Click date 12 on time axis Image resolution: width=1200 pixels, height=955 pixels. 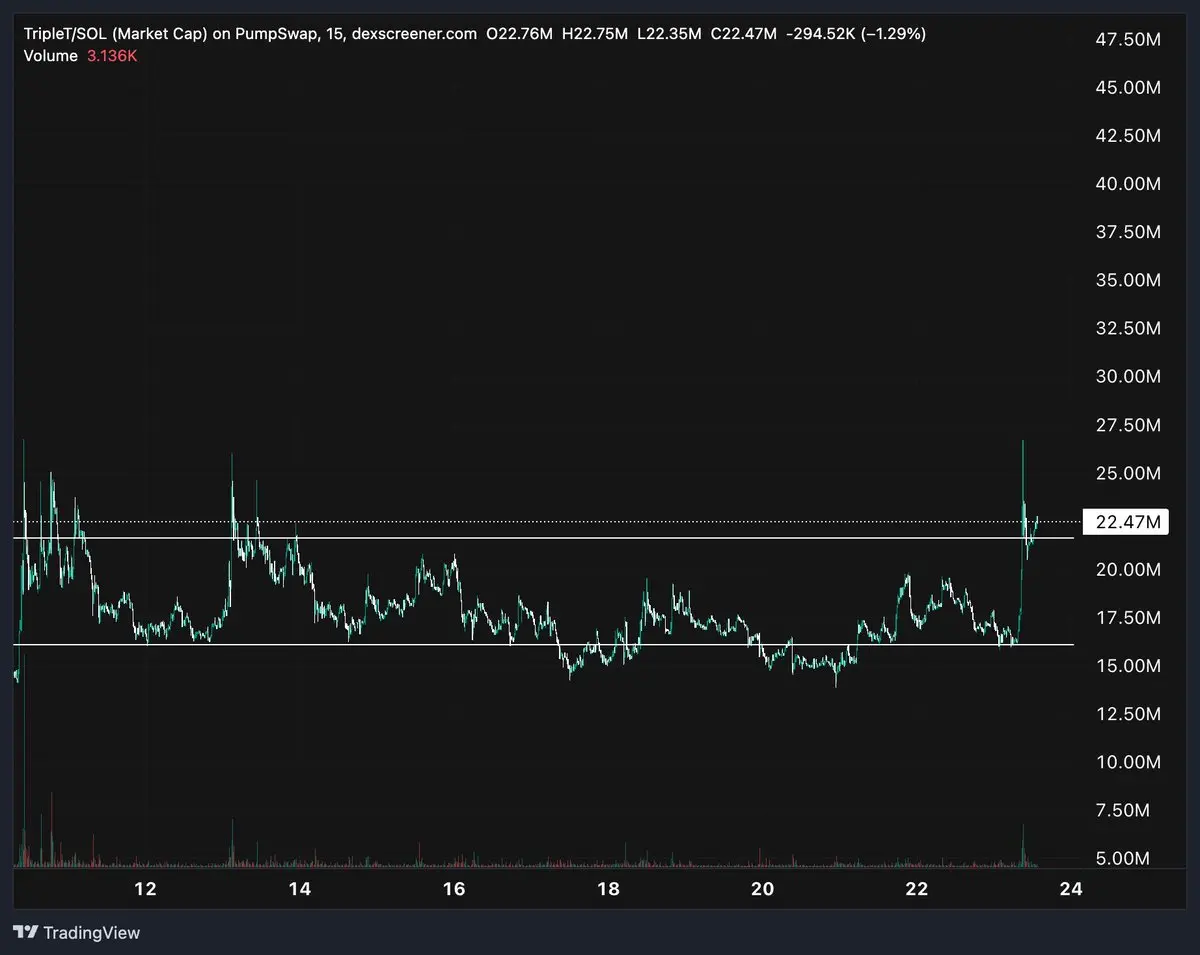pyautogui.click(x=146, y=888)
